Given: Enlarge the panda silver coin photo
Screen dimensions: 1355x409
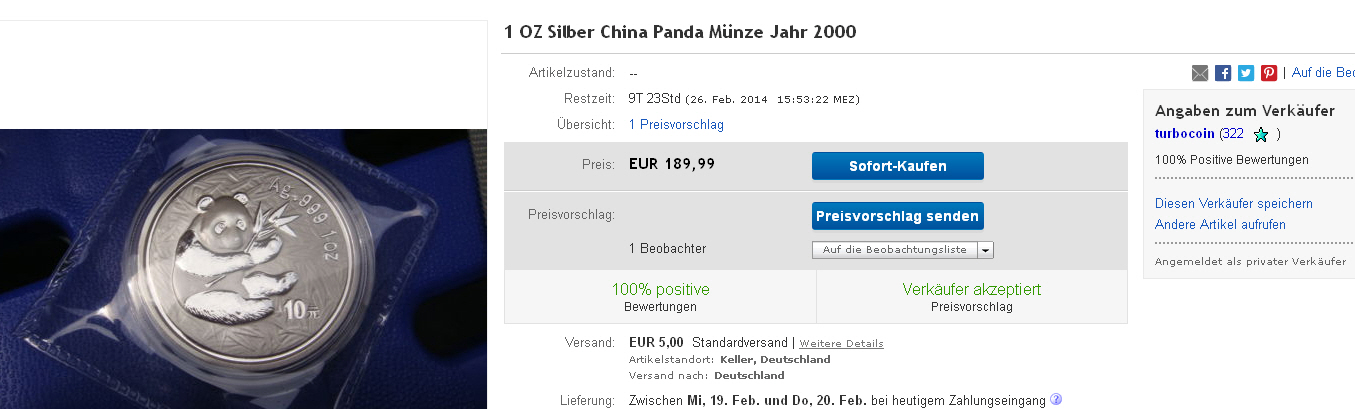Looking at the screenshot, I should coord(243,269).
